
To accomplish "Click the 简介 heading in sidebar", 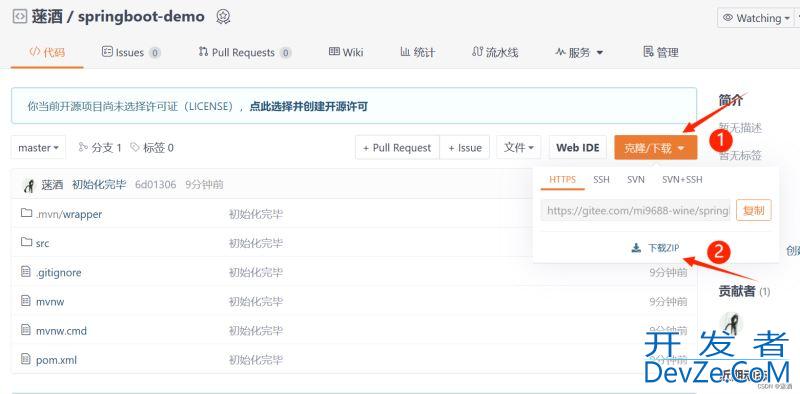I will tap(731, 100).
